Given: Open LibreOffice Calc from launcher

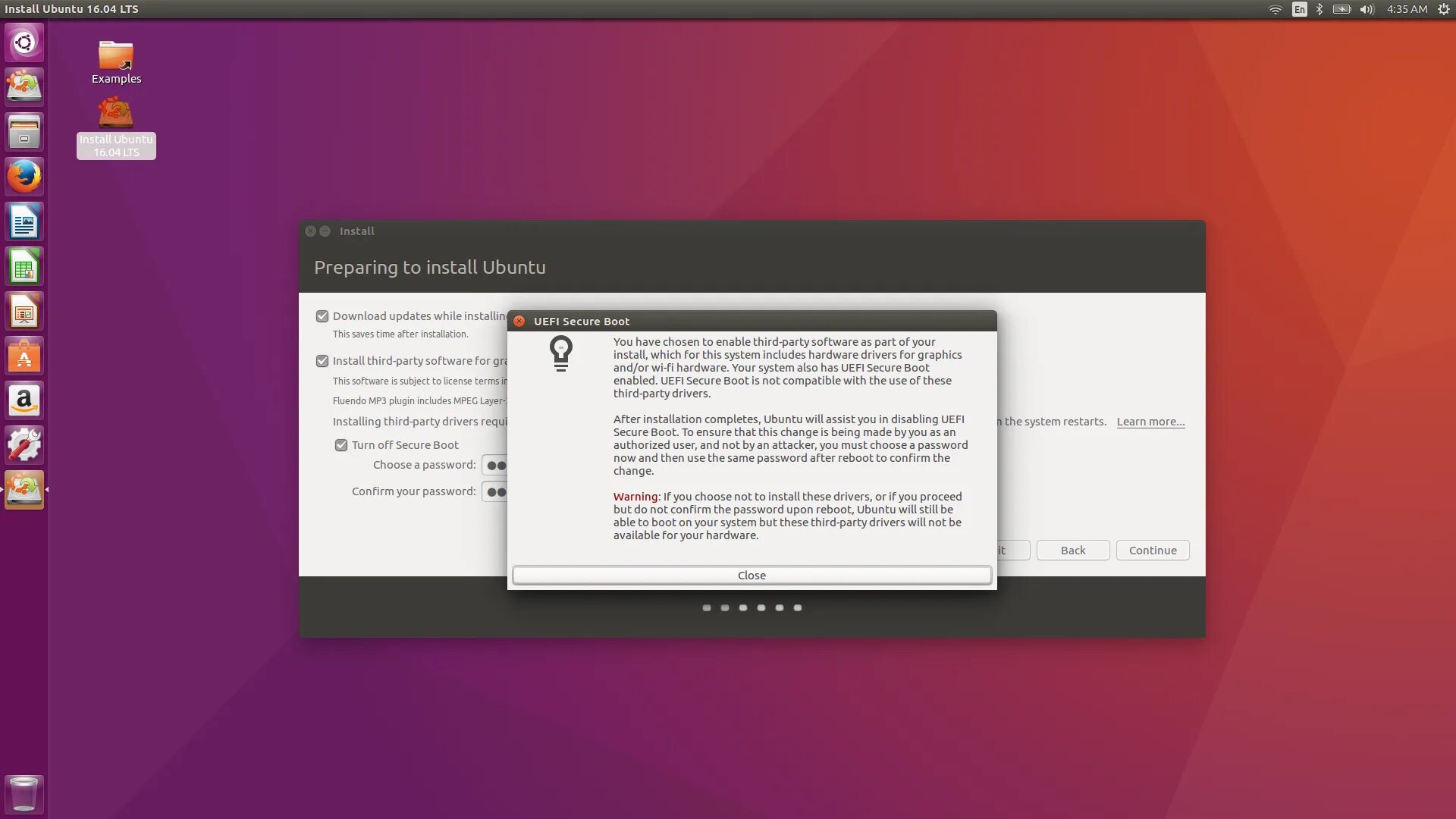Looking at the screenshot, I should point(24,266).
